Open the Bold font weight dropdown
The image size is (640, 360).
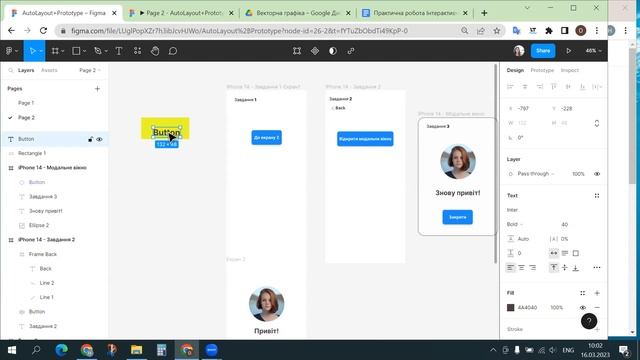(515, 224)
